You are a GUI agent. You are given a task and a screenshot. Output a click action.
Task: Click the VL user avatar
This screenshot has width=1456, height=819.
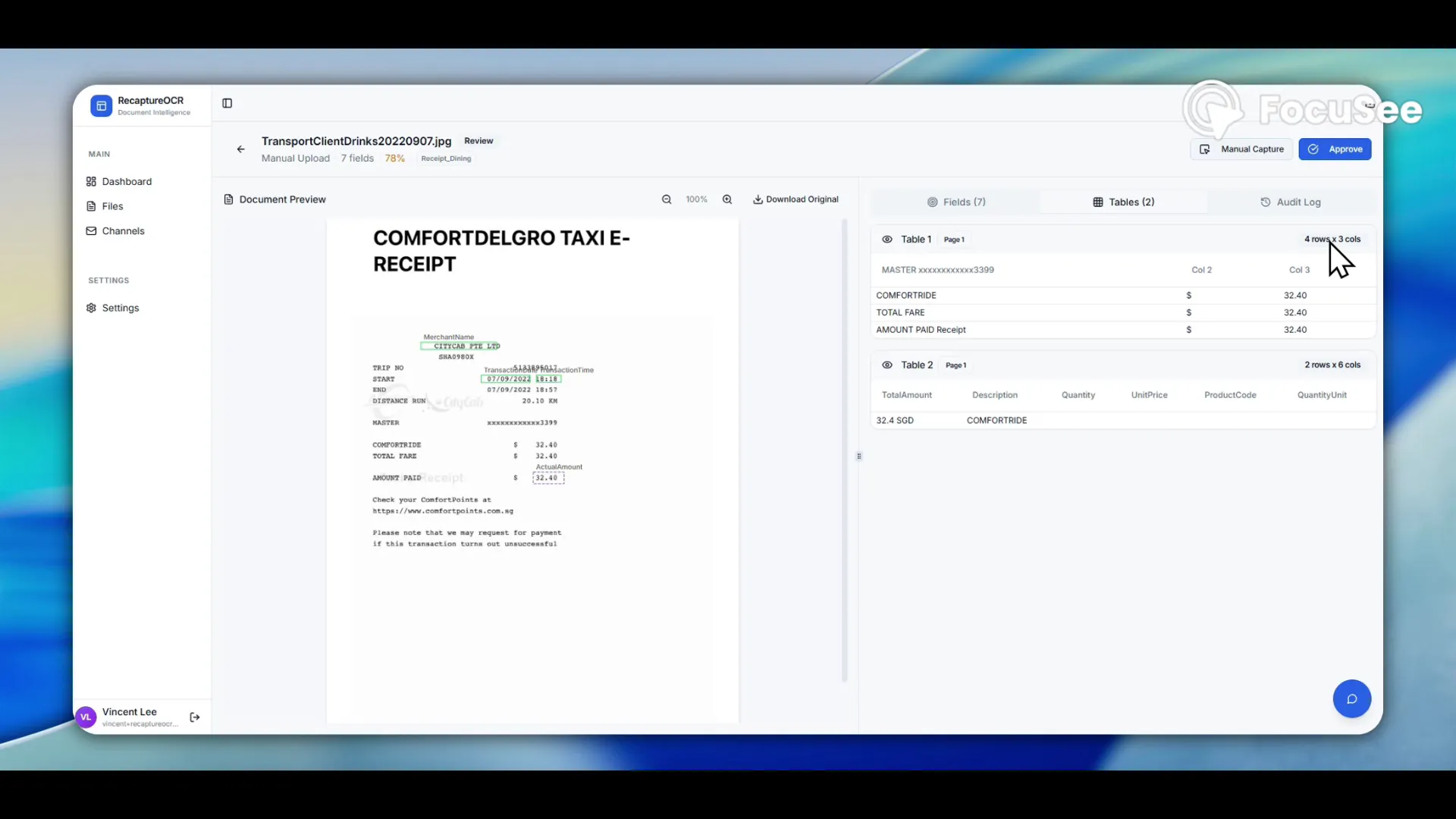pyautogui.click(x=86, y=717)
